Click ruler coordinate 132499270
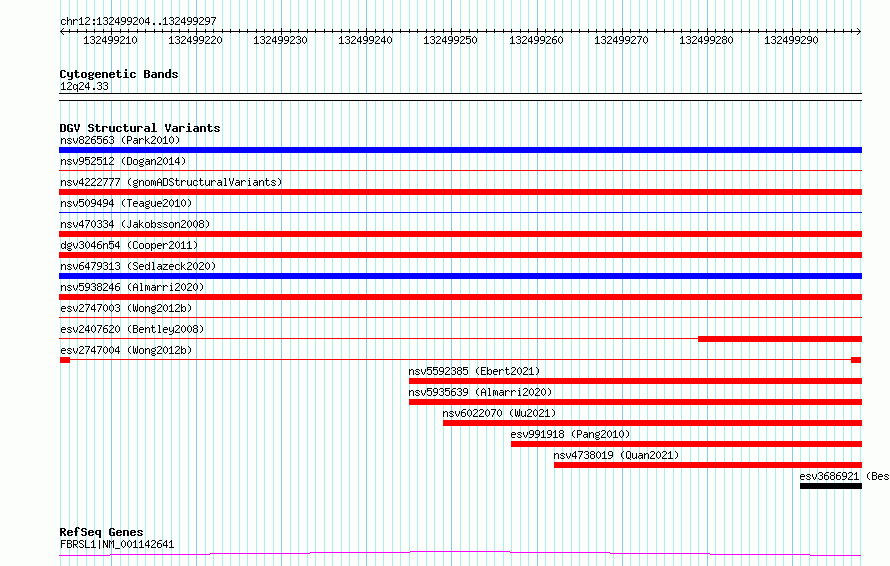 coord(621,40)
